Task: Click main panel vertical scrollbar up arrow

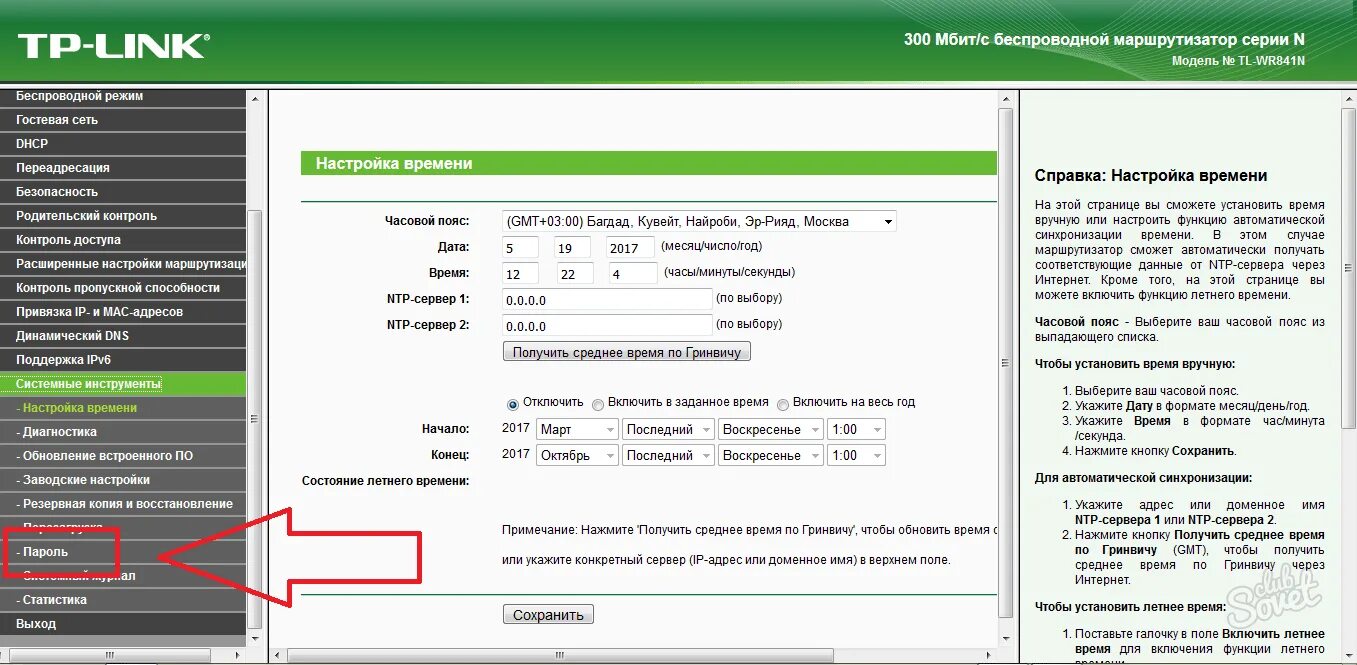Action: [1005, 100]
